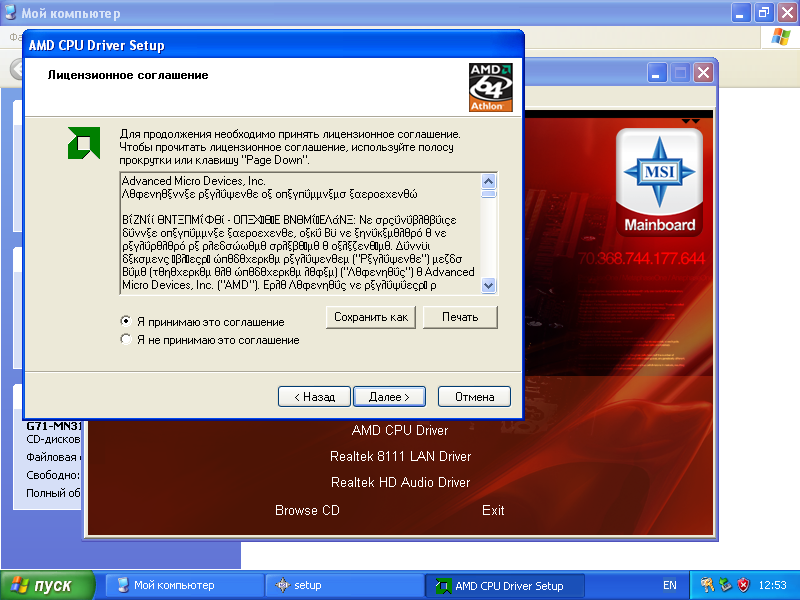This screenshot has width=800, height=600.
Task: Open the "пуск" Start menu
Action: pos(48,585)
